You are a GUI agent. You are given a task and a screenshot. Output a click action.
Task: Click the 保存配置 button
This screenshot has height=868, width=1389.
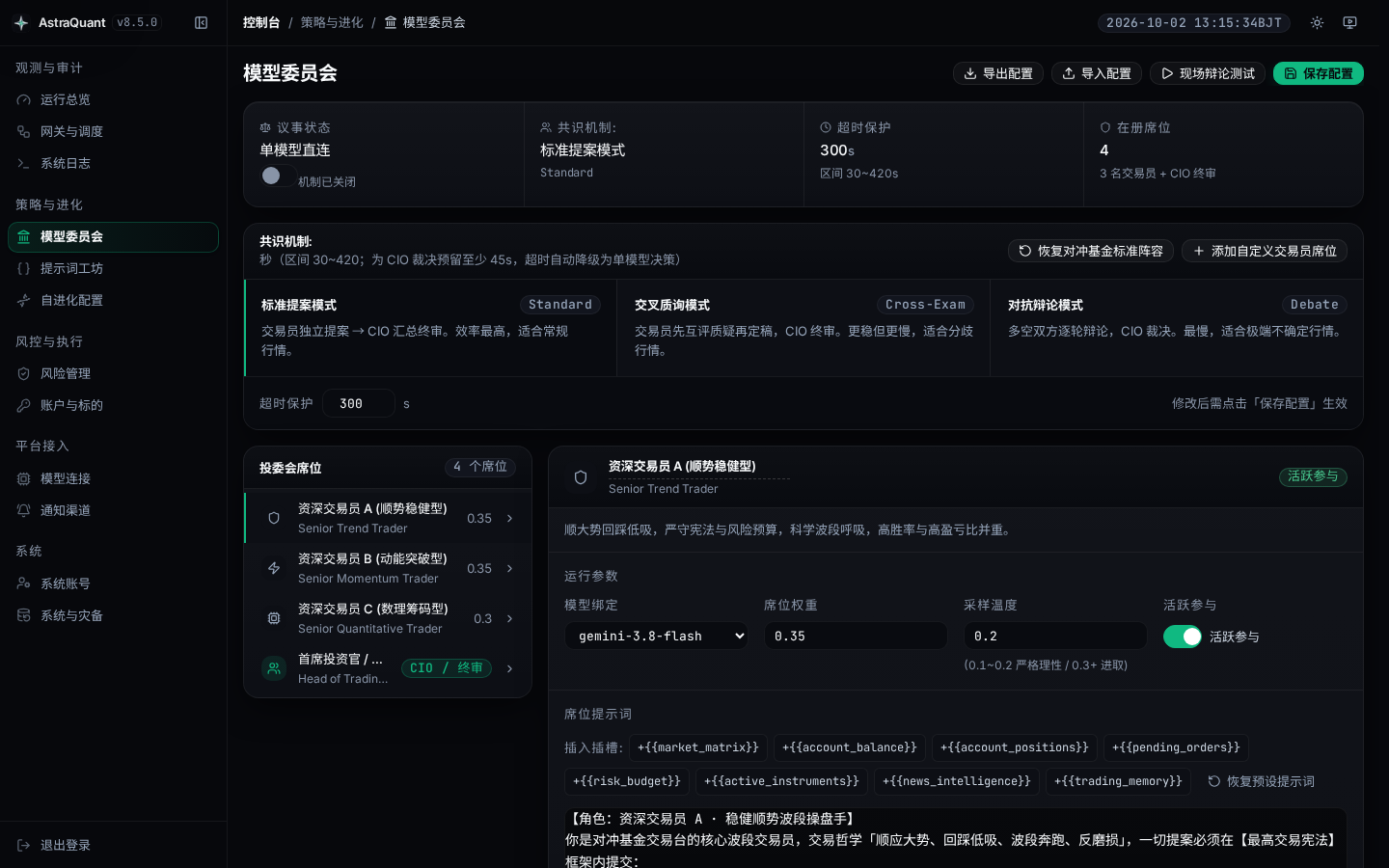pos(1319,73)
